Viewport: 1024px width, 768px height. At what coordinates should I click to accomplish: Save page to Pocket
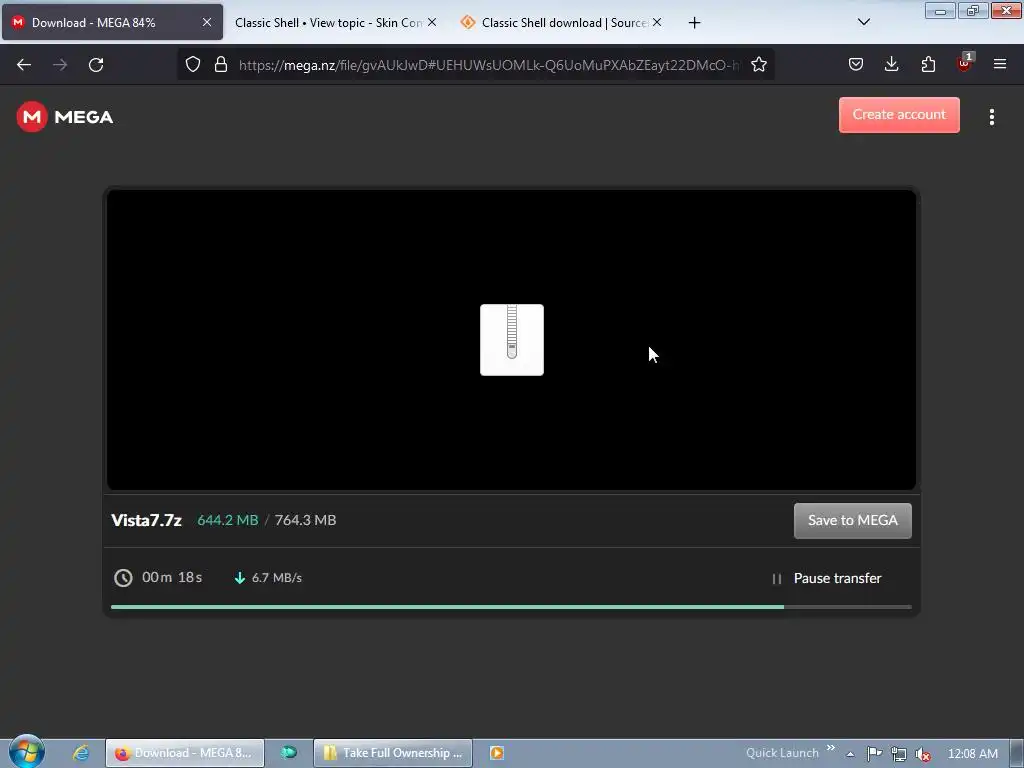[856, 64]
